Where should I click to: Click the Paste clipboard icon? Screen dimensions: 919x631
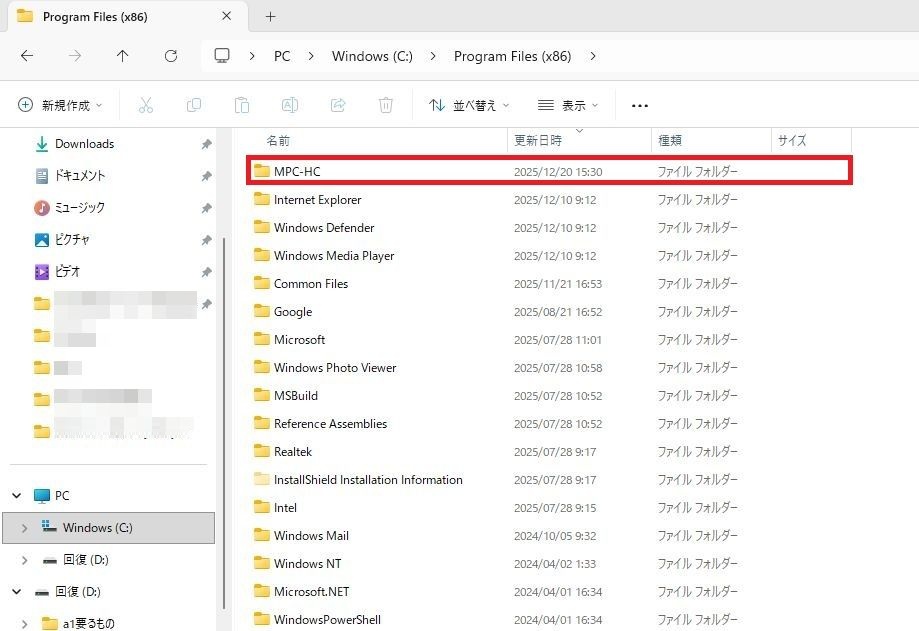tap(242, 105)
